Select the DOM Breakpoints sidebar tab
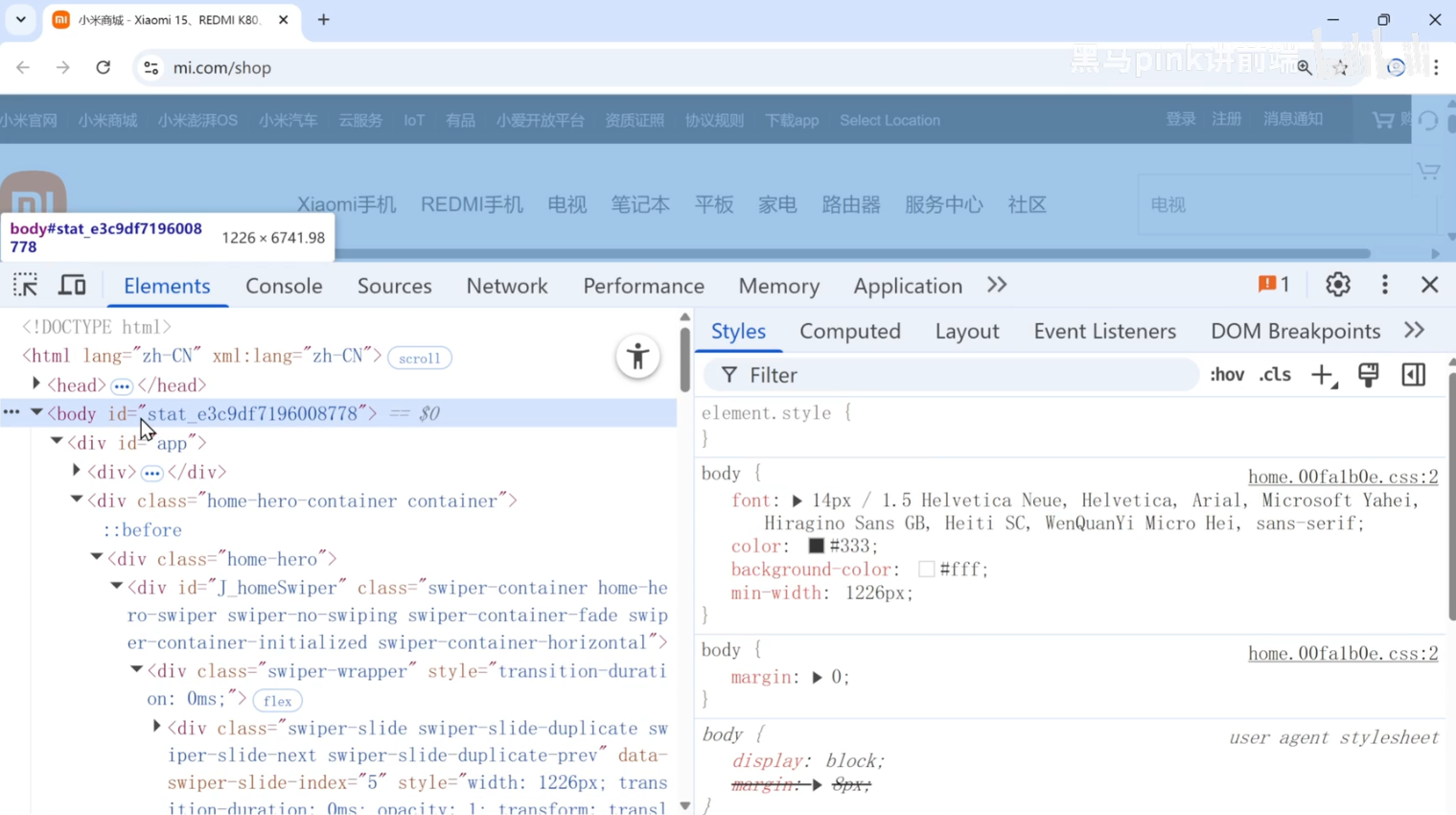 (1295, 331)
